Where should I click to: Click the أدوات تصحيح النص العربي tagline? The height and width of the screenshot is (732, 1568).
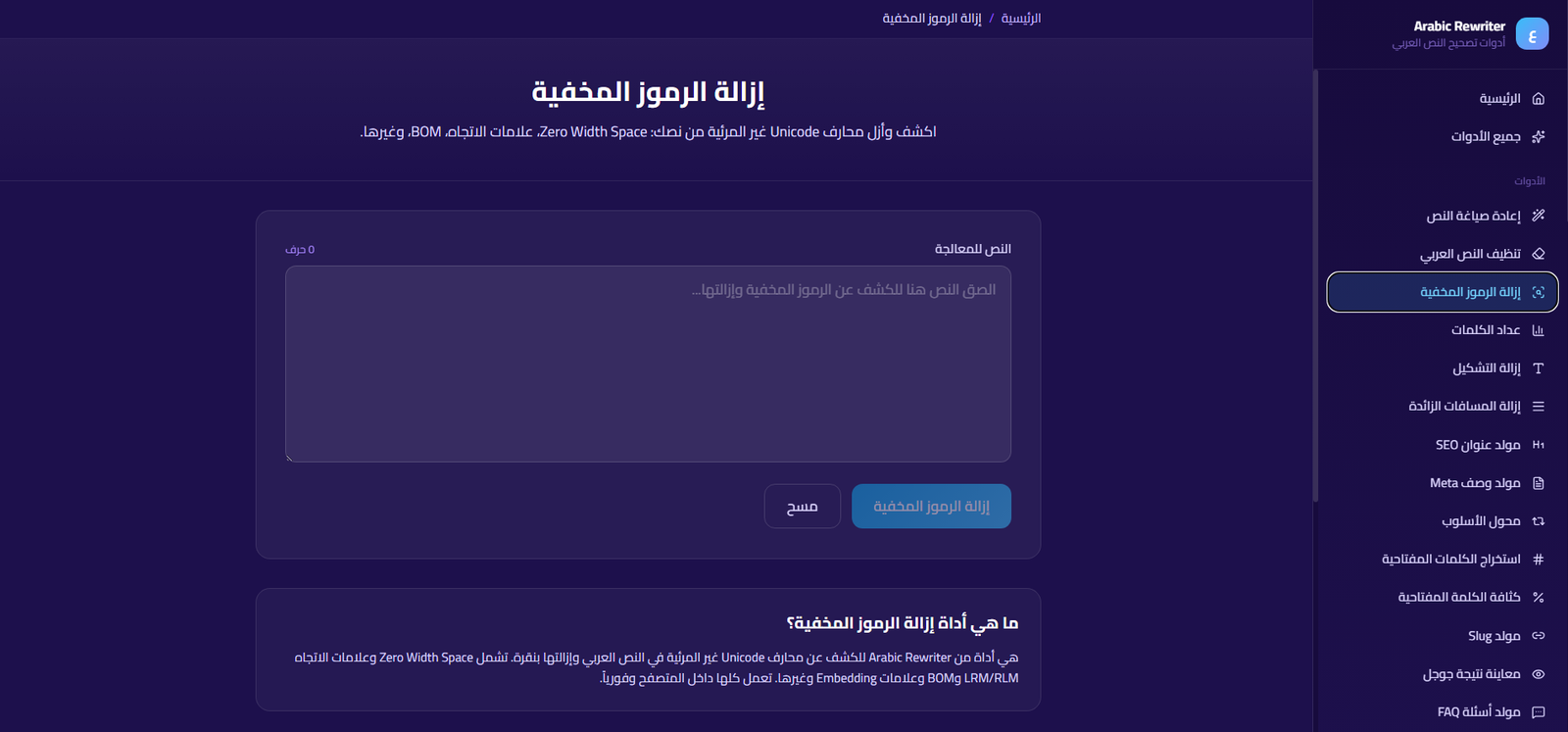tap(1448, 43)
